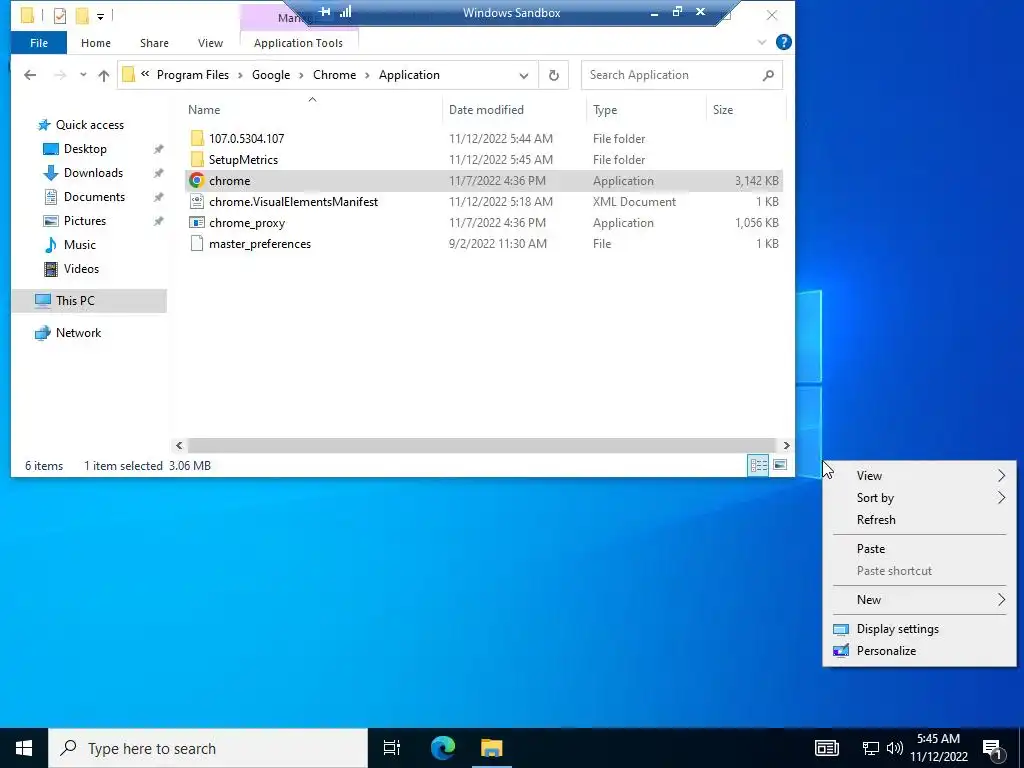Open the touch keyboard tray icon
The image size is (1024, 768).
coord(826,748)
